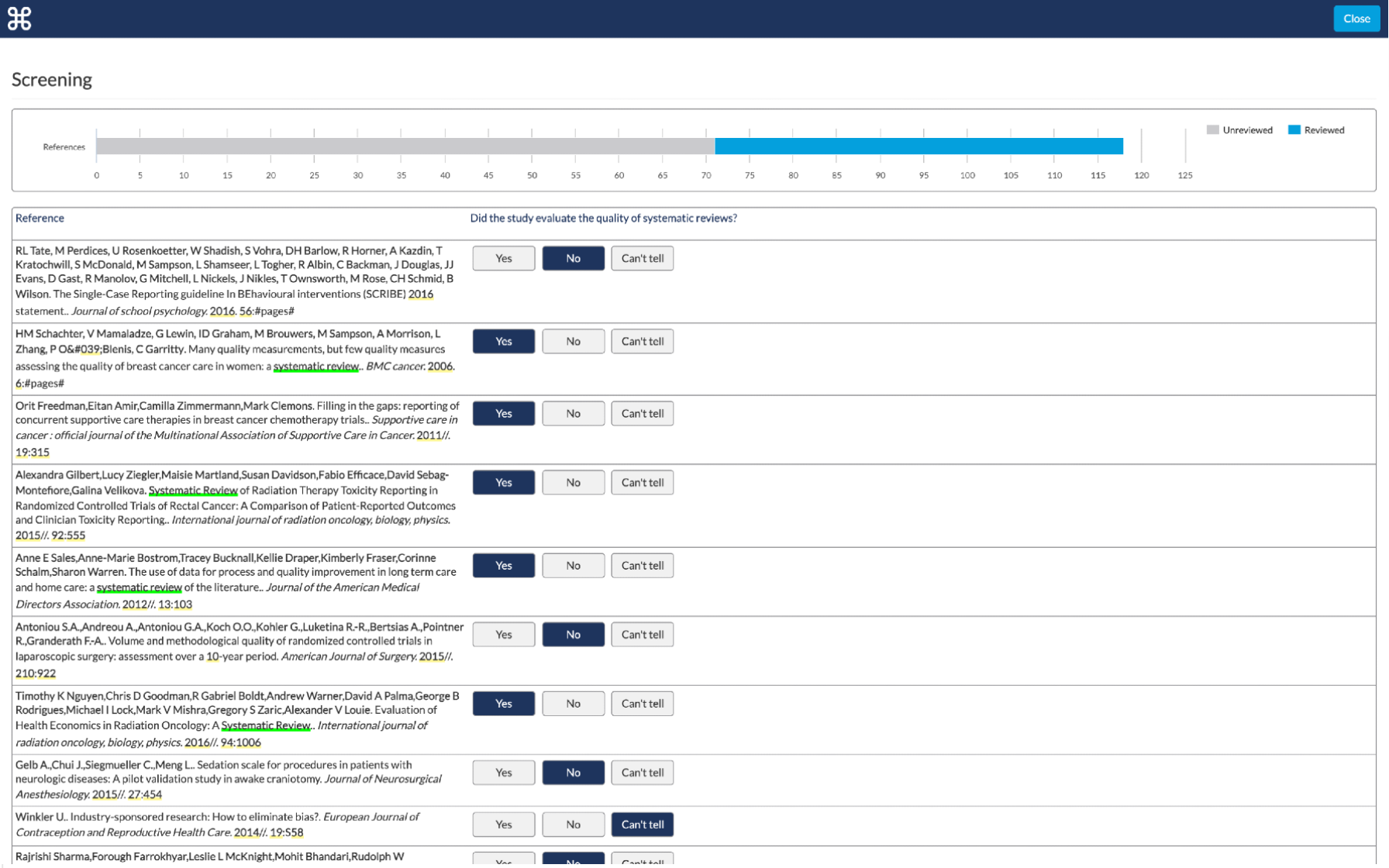This screenshot has width=1389, height=868.
Task: Set Gilbert rectal cancer review to No
Action: coord(573,482)
